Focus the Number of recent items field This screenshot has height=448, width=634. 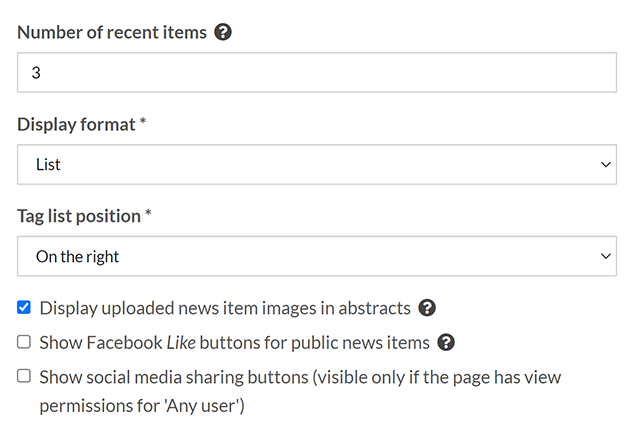[316, 72]
